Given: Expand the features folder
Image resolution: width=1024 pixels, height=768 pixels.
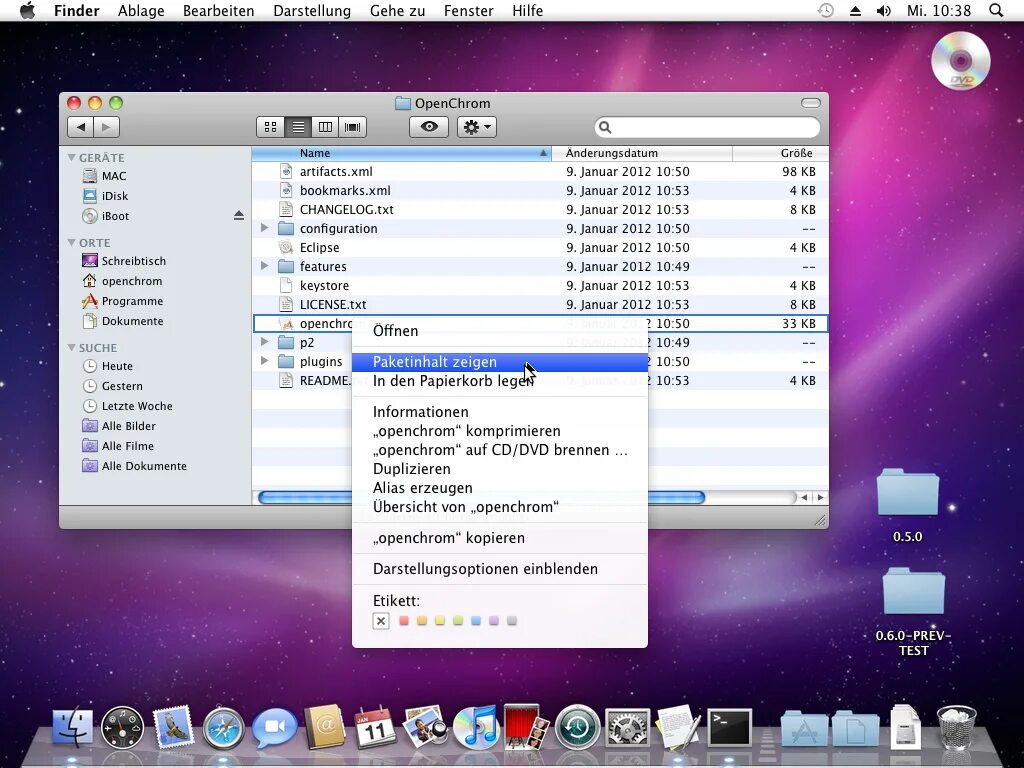Looking at the screenshot, I should coord(264,266).
